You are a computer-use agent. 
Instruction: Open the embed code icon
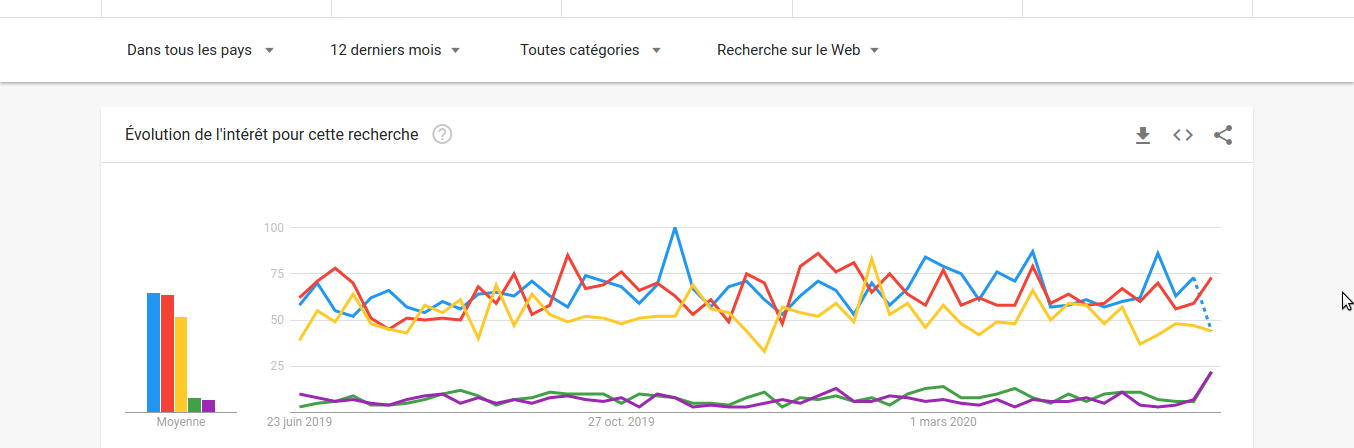1183,135
